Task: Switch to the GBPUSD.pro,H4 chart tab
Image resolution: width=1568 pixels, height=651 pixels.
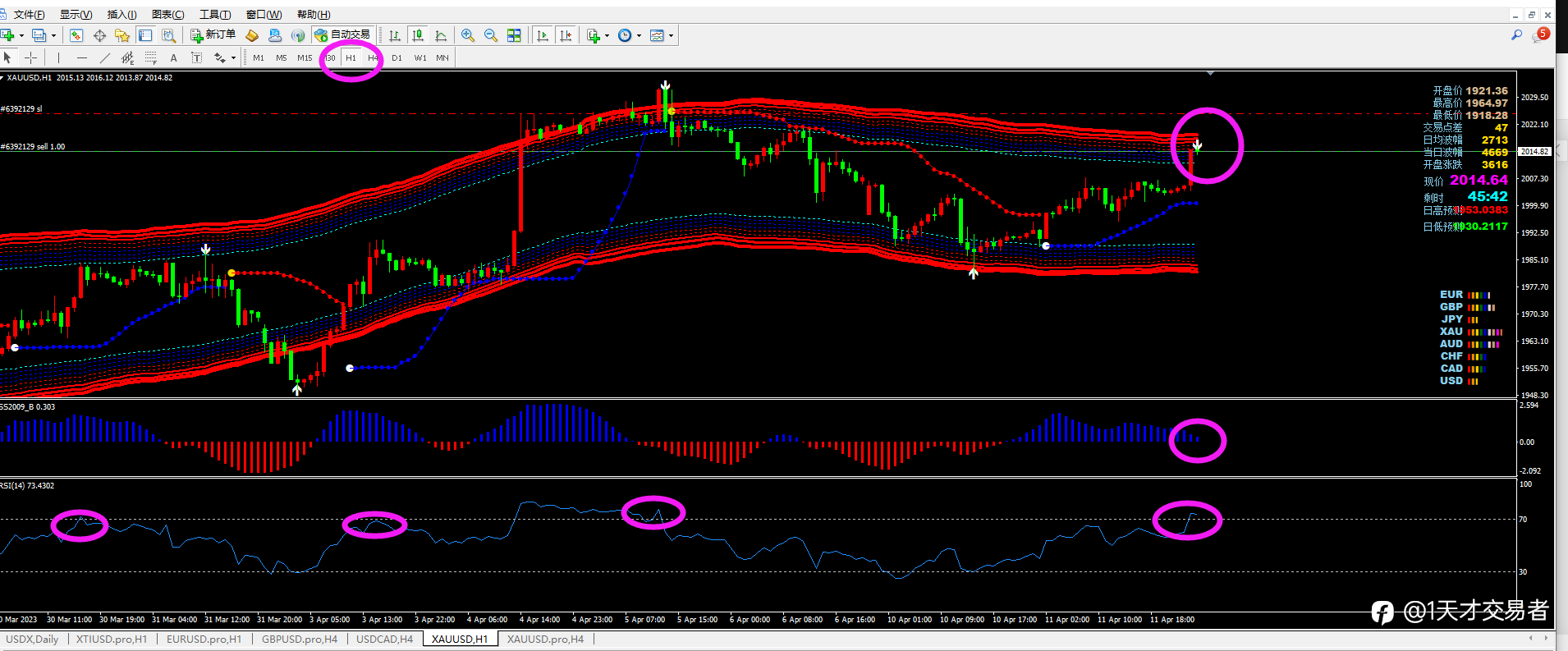Action: point(300,640)
